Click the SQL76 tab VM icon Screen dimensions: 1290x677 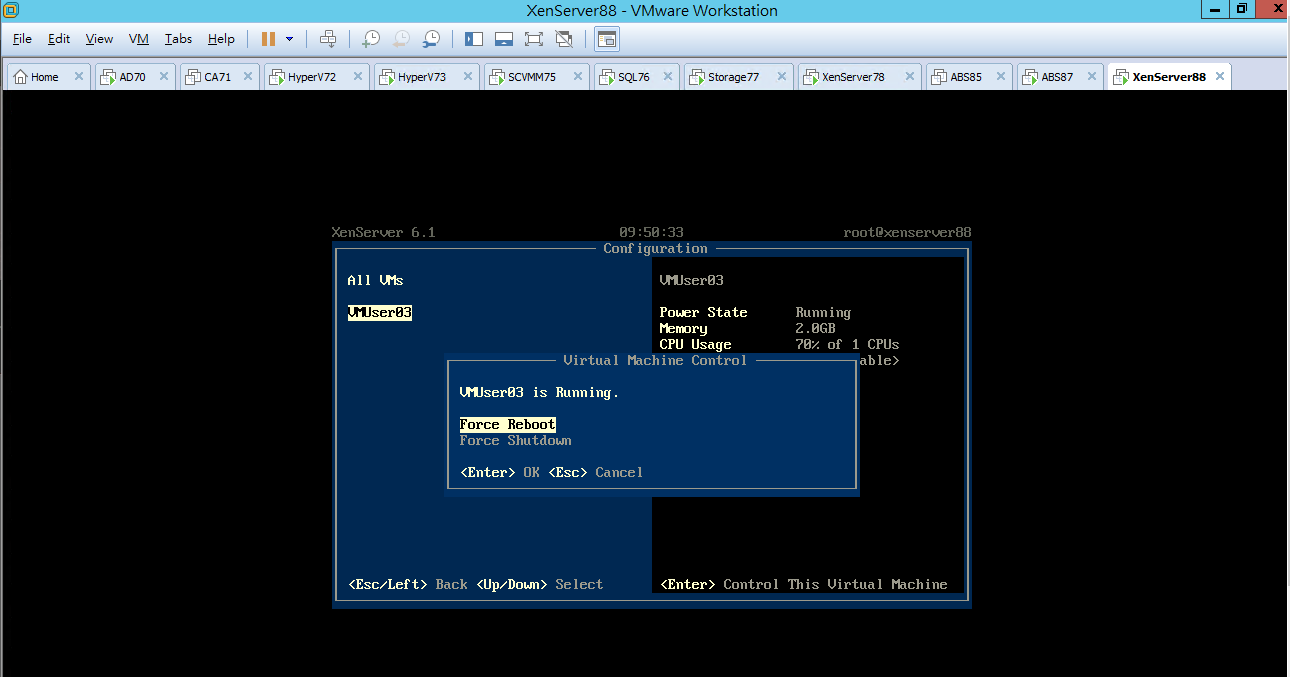pyautogui.click(x=607, y=77)
